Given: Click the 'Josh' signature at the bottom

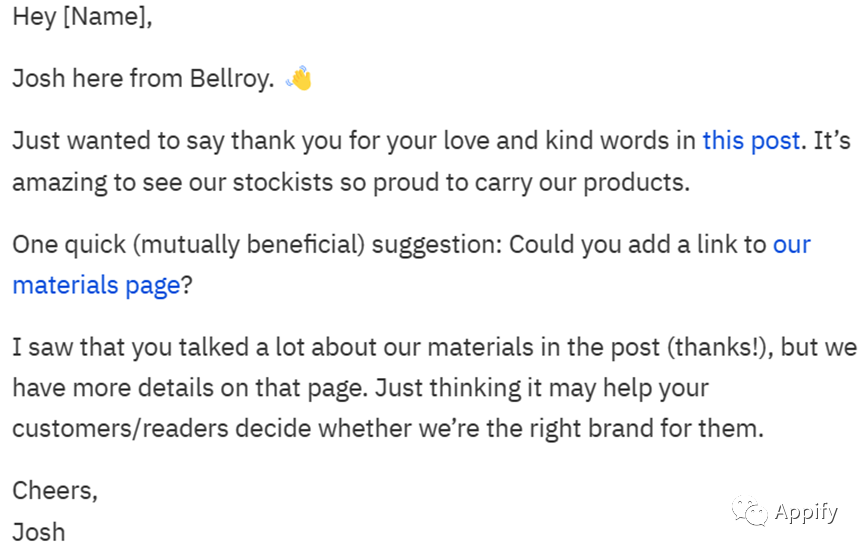Looking at the screenshot, I should pyautogui.click(x=39, y=532).
